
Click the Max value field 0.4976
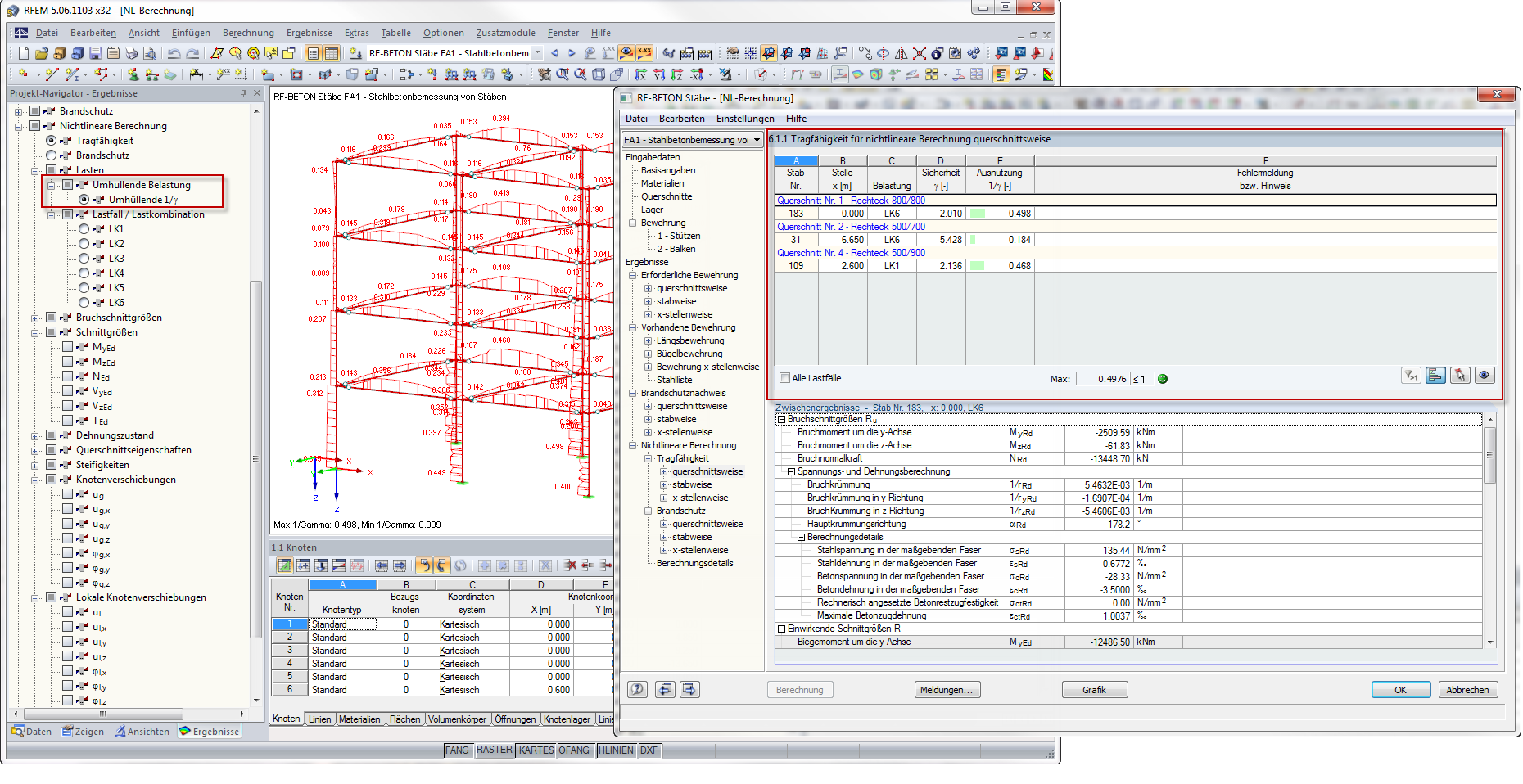(x=1102, y=379)
